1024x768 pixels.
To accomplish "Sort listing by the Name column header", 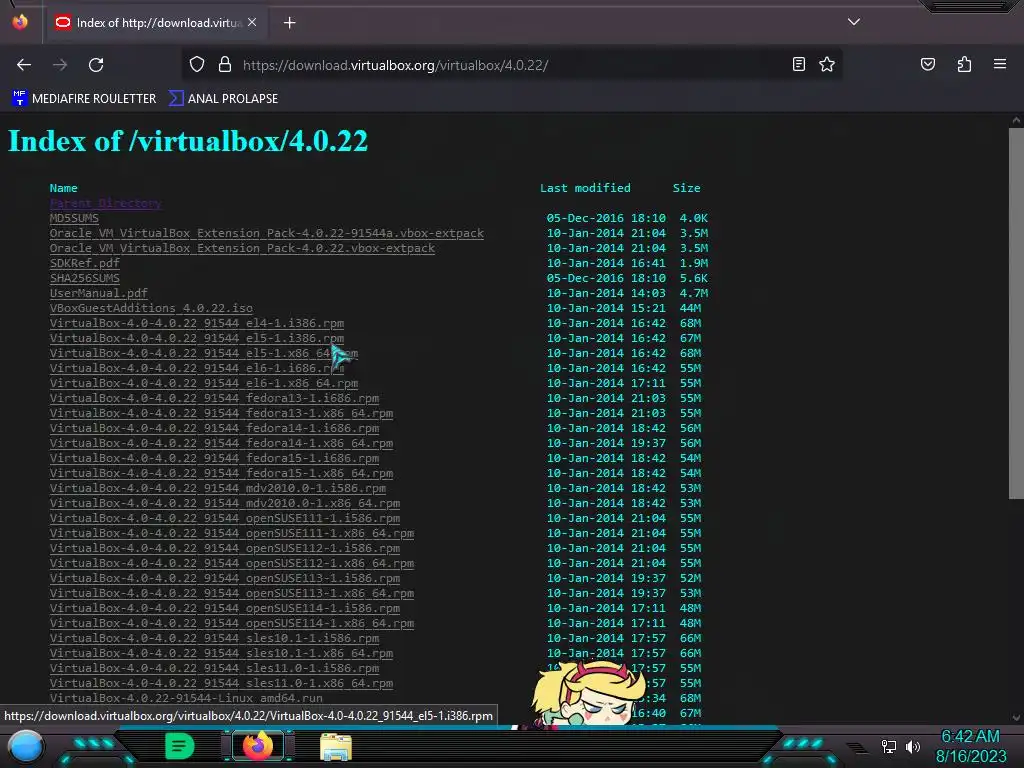I will point(63,188).
